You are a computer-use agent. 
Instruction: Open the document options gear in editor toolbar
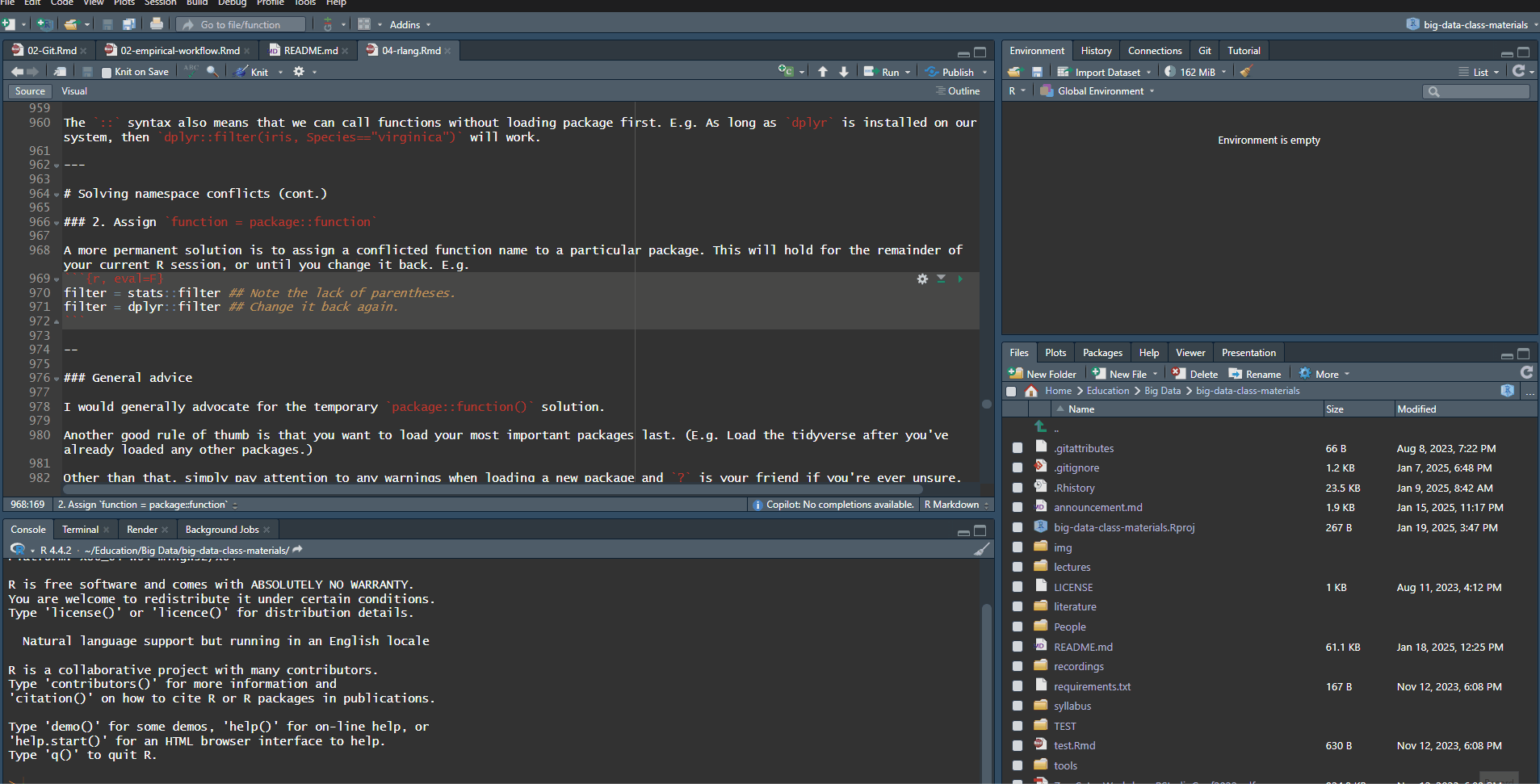pos(299,71)
